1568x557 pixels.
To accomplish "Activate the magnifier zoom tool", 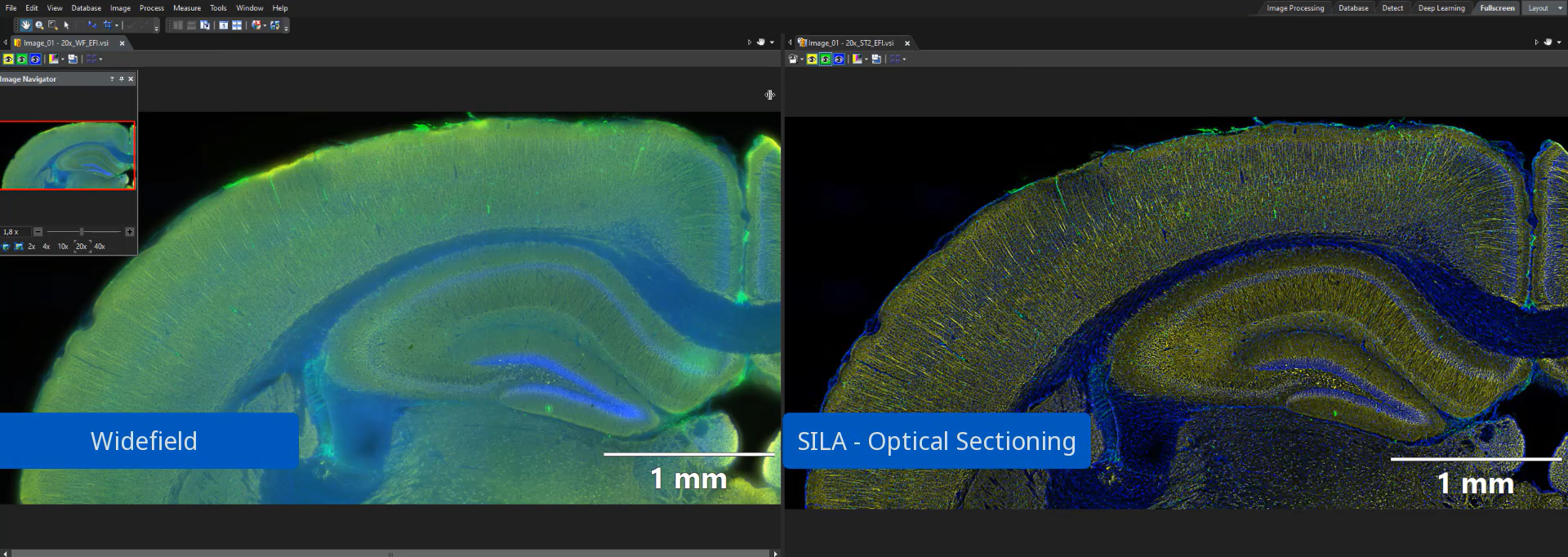I will 39,25.
